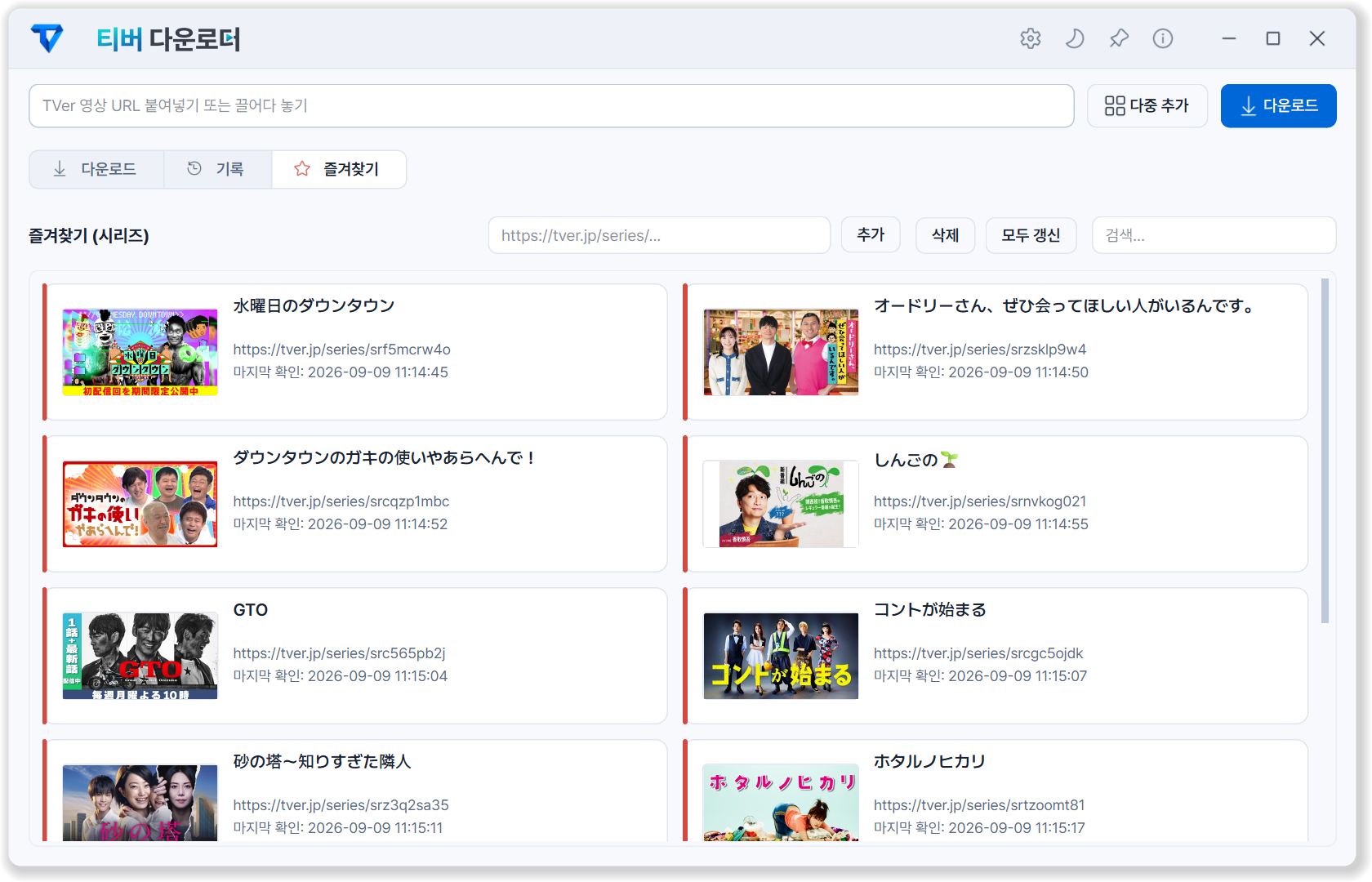
Task: Open the コントが始まる thumbnail
Action: [781, 656]
